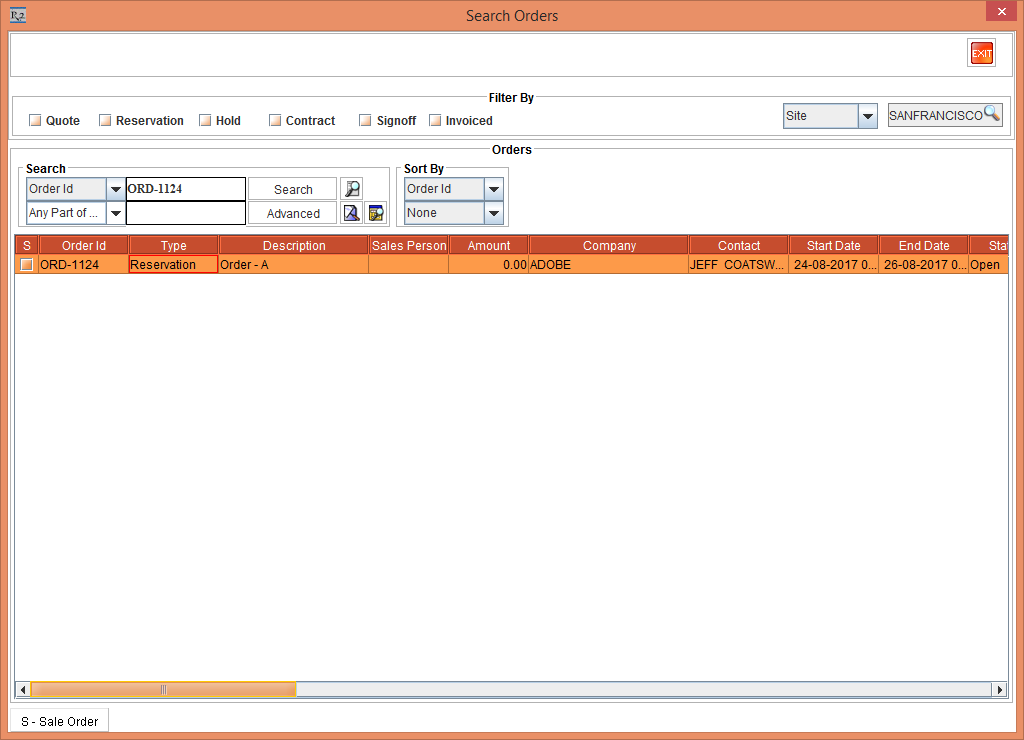The width and height of the screenshot is (1024, 740).
Task: Click the right arrow of horizontal scrollbar
Action: point(998,690)
